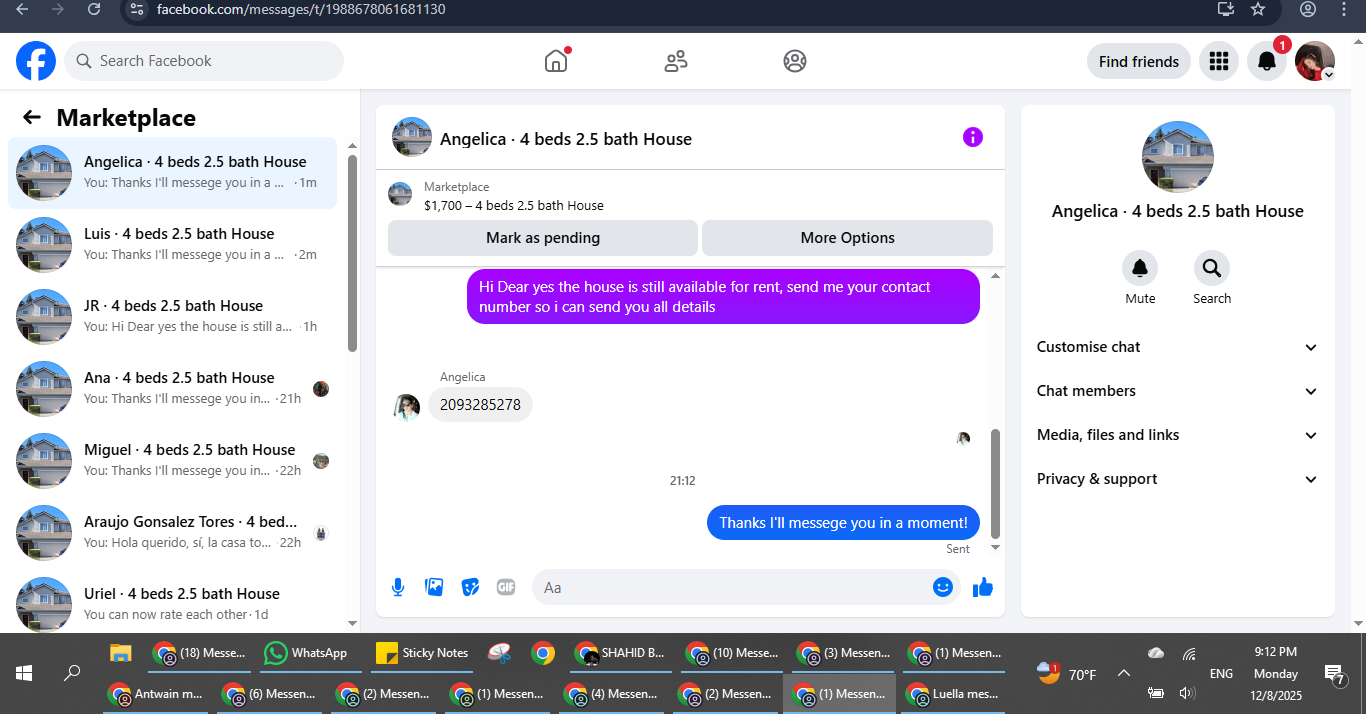The image size is (1366, 714).
Task: Click the Mark as pending button
Action: [x=543, y=238]
